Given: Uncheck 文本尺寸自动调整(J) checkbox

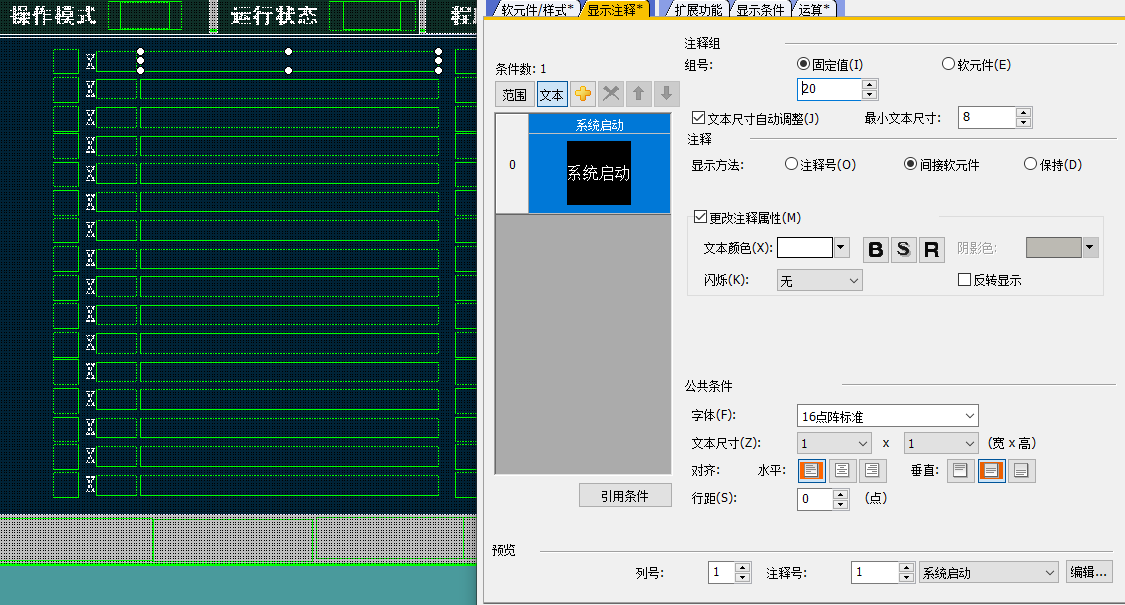Looking at the screenshot, I should (x=698, y=118).
